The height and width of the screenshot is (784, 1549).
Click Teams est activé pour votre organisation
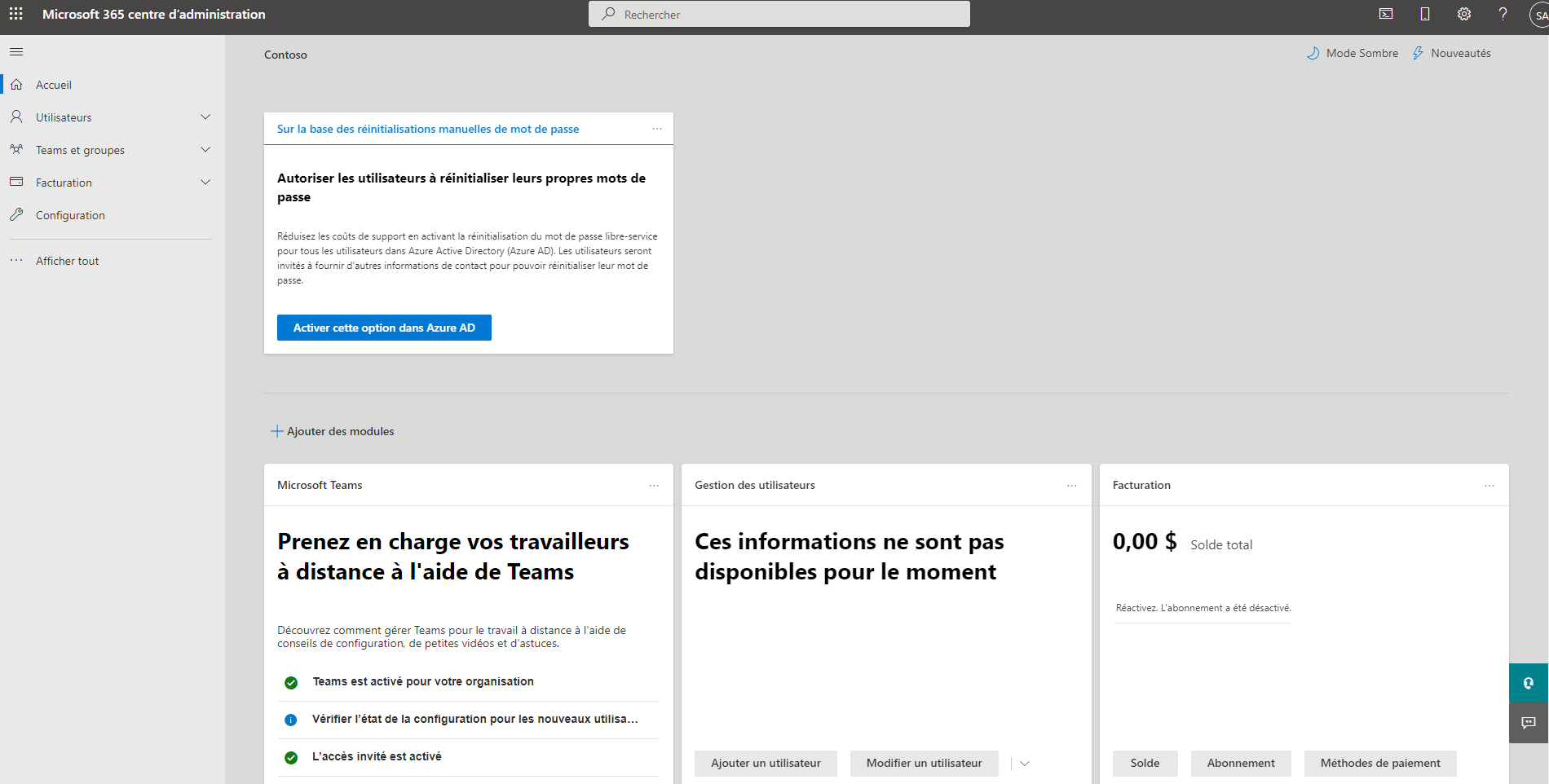click(423, 681)
